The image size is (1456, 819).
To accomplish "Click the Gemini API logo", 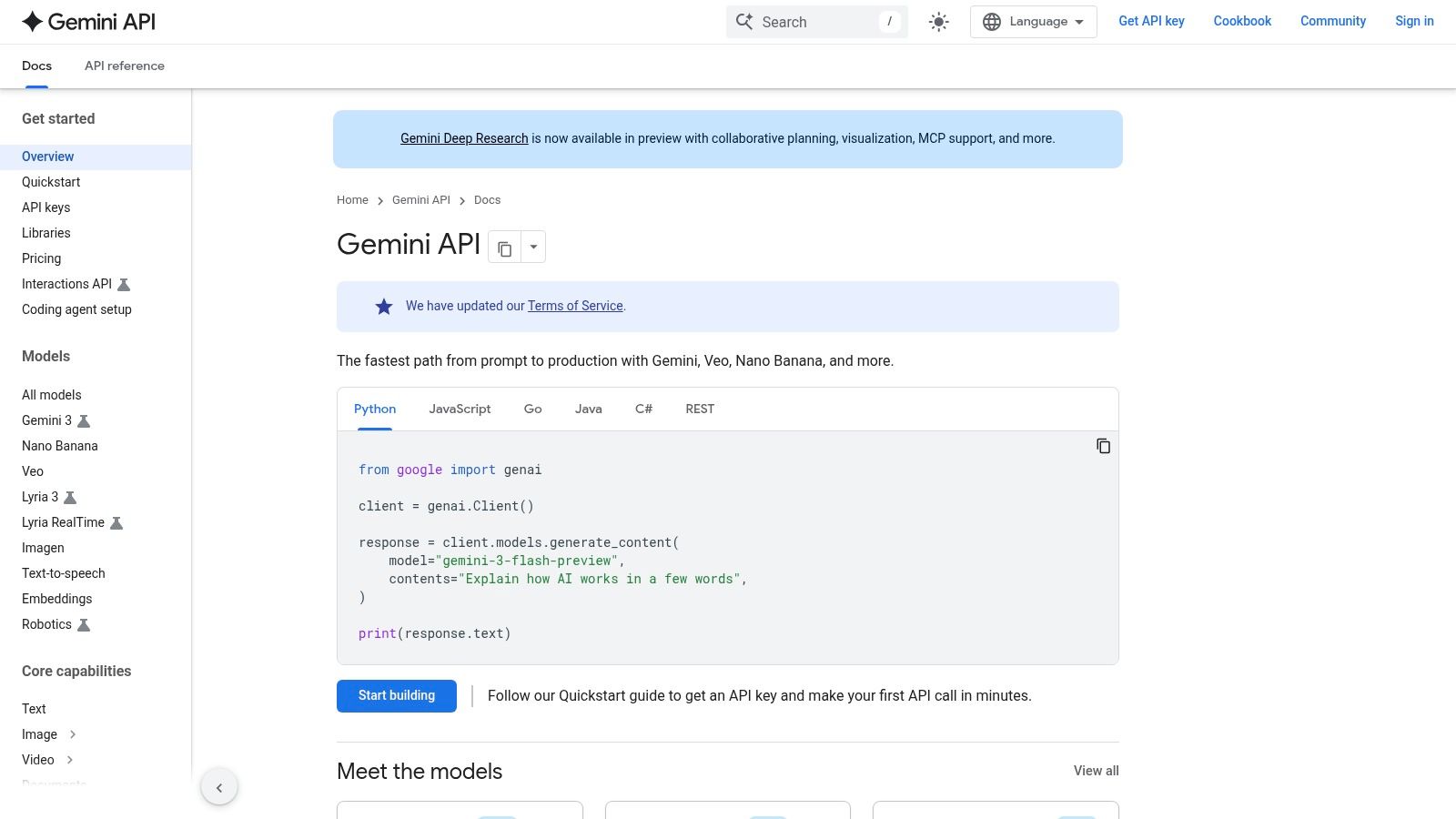I will [x=88, y=22].
